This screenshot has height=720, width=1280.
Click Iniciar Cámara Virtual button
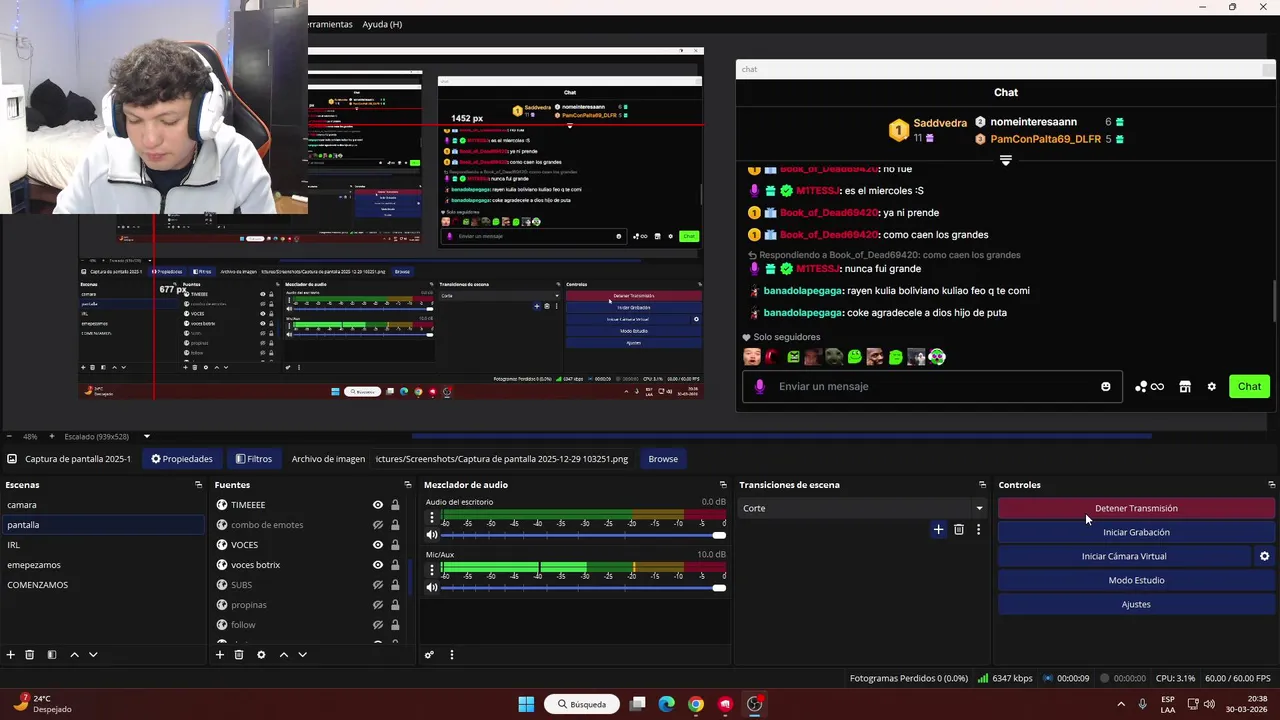(1124, 556)
